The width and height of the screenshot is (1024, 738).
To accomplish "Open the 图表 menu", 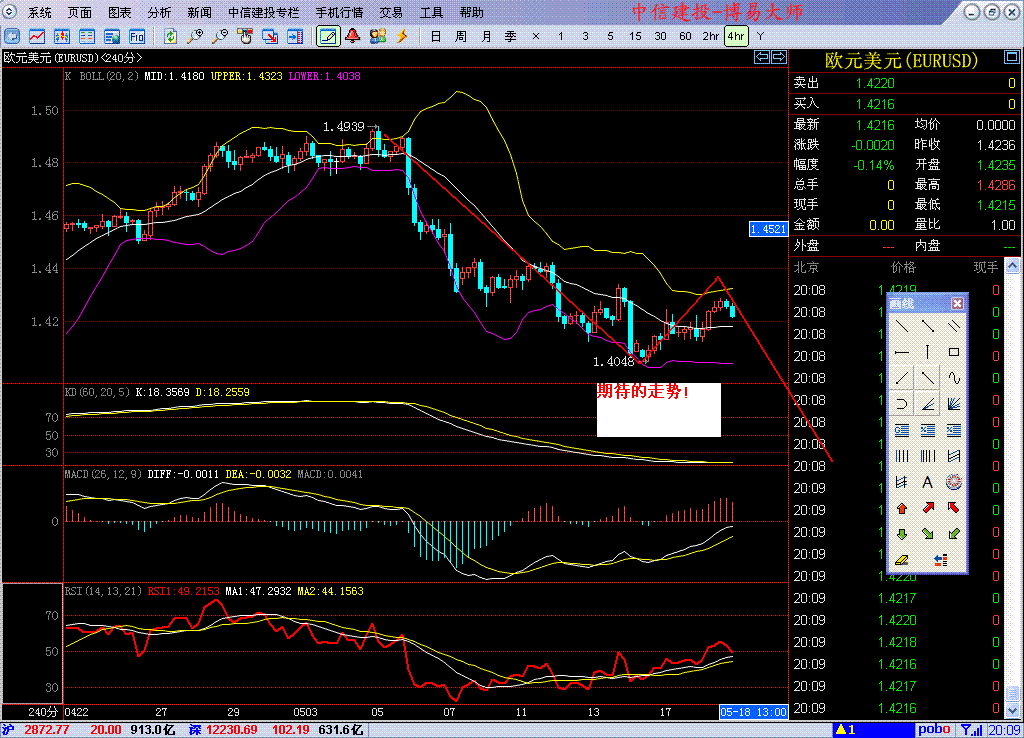I will pos(120,12).
